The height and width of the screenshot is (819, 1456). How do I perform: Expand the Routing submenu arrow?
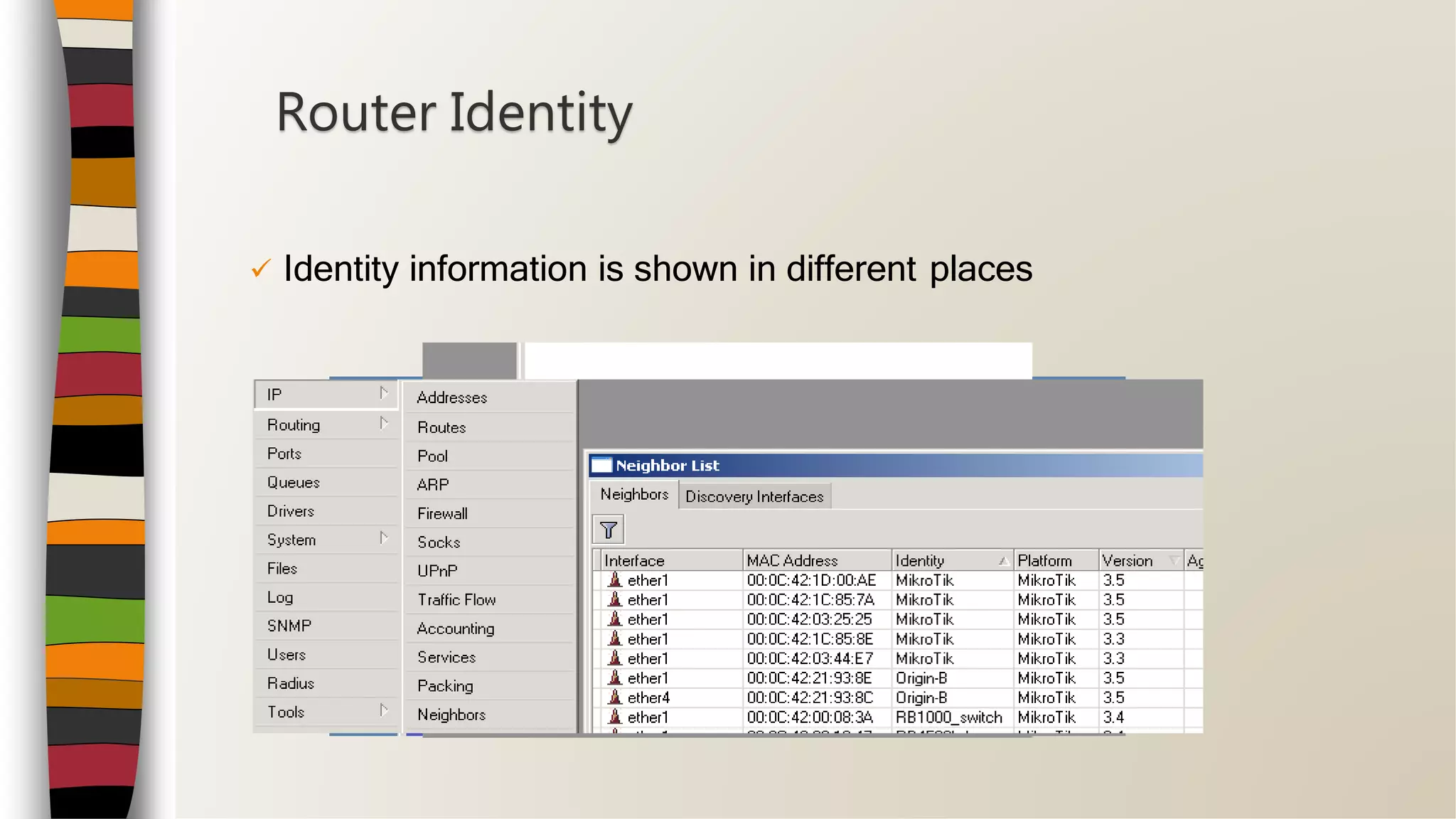(x=384, y=423)
